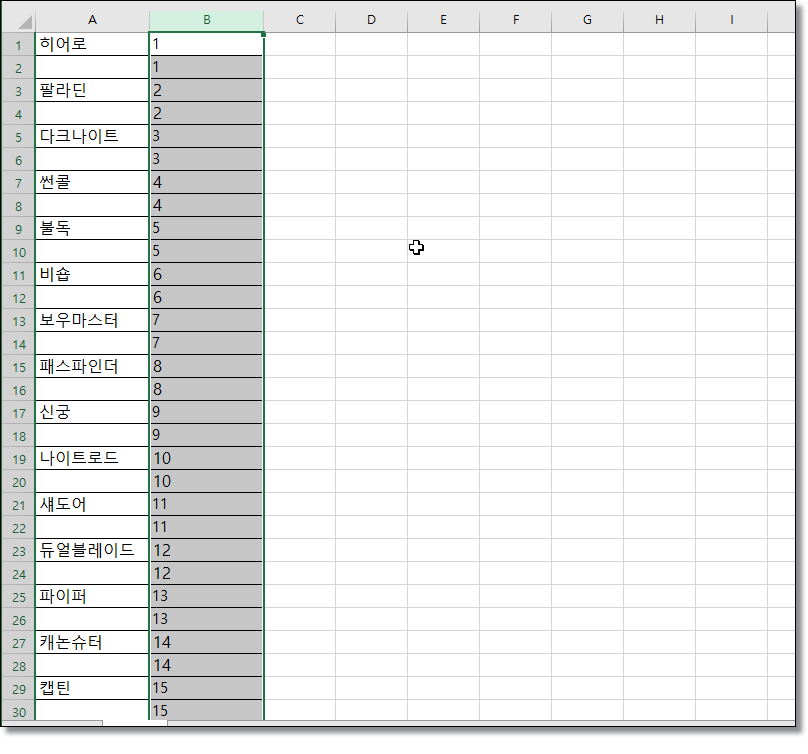This screenshot has width=808, height=754.
Task: Click cell B23 with value 12
Action: [207, 550]
